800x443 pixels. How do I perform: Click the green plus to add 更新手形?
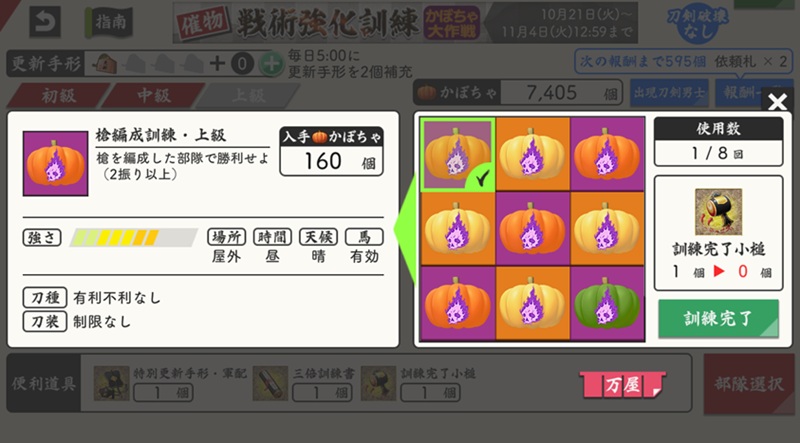(x=271, y=64)
